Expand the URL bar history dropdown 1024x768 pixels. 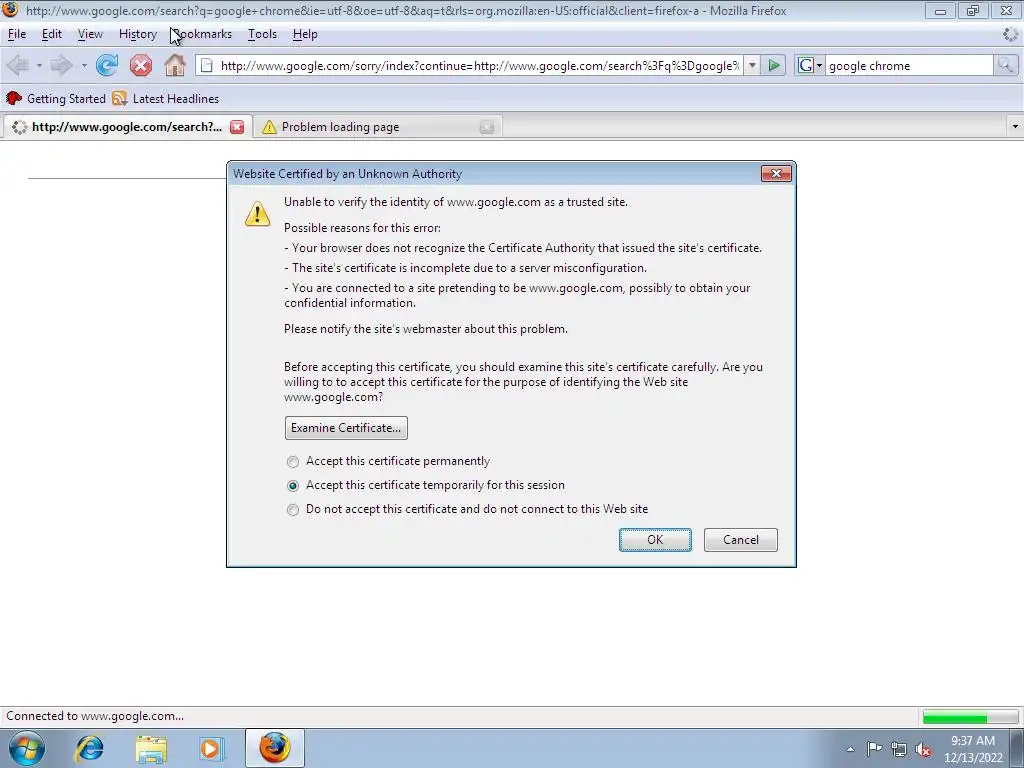click(752, 65)
